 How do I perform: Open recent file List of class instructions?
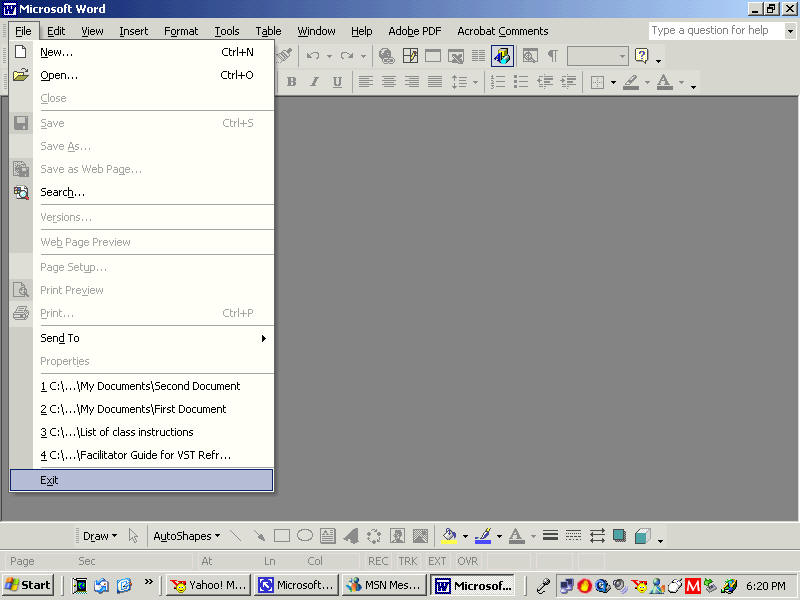(142, 432)
